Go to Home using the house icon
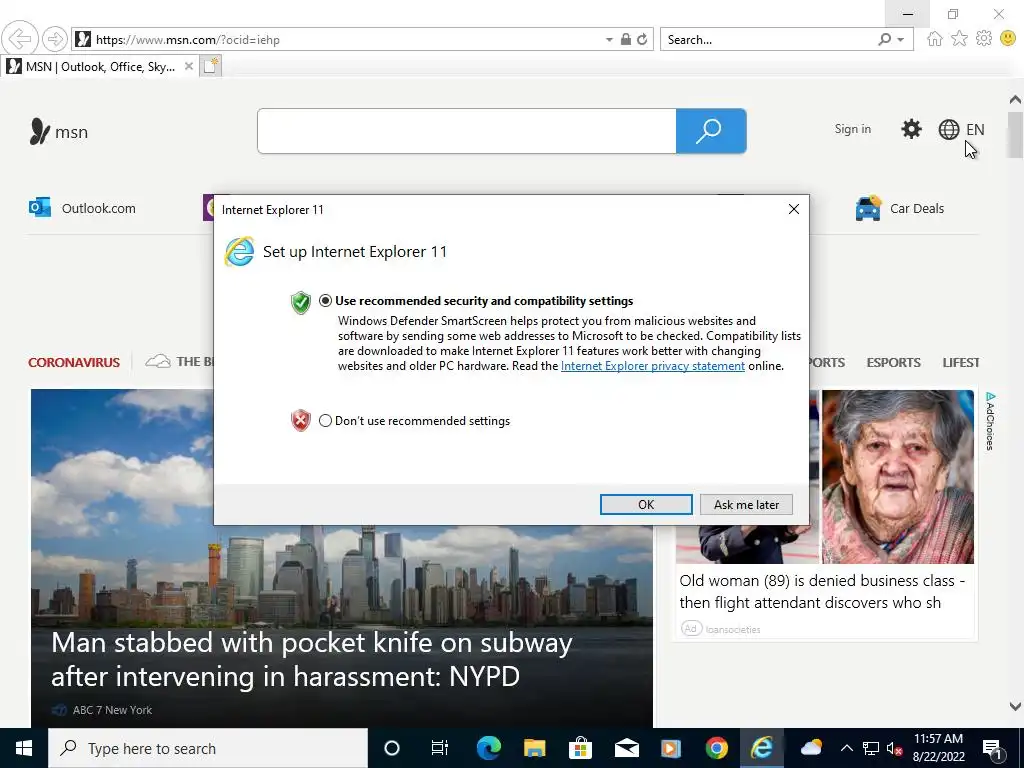This screenshot has width=1024, height=768. tap(935, 39)
